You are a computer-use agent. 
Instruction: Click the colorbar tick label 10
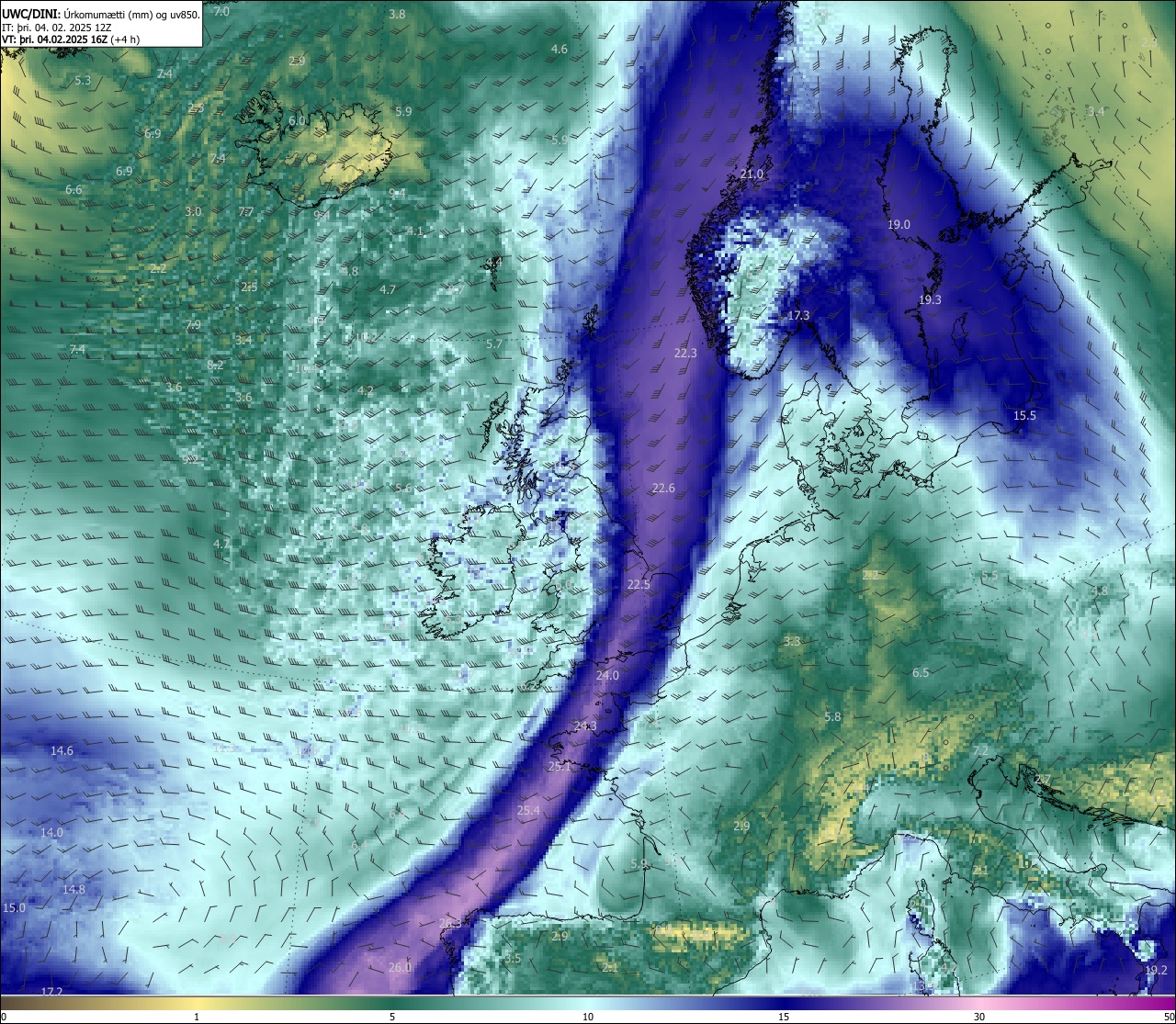coord(588,1017)
